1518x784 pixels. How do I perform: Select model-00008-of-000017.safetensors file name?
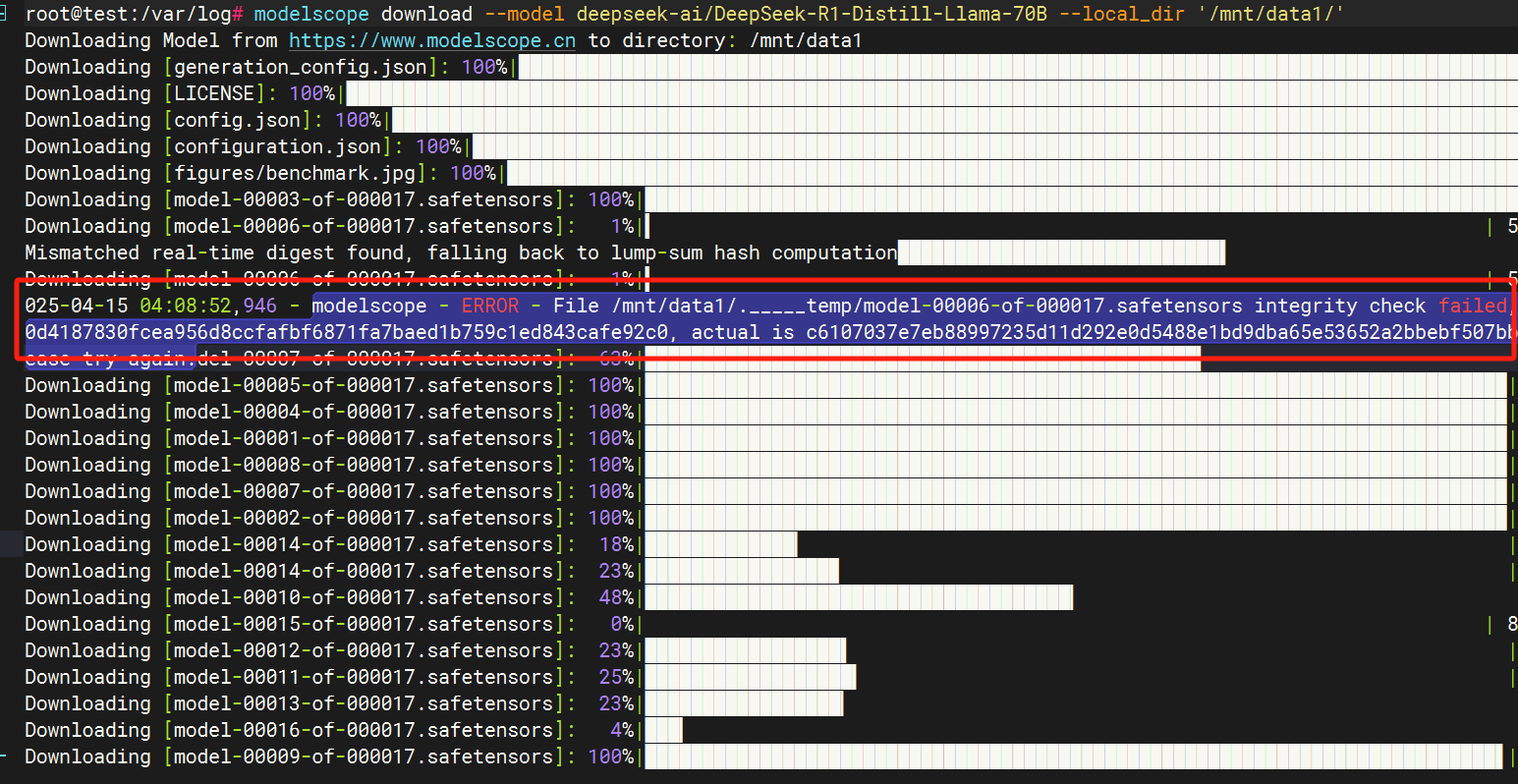(x=364, y=465)
